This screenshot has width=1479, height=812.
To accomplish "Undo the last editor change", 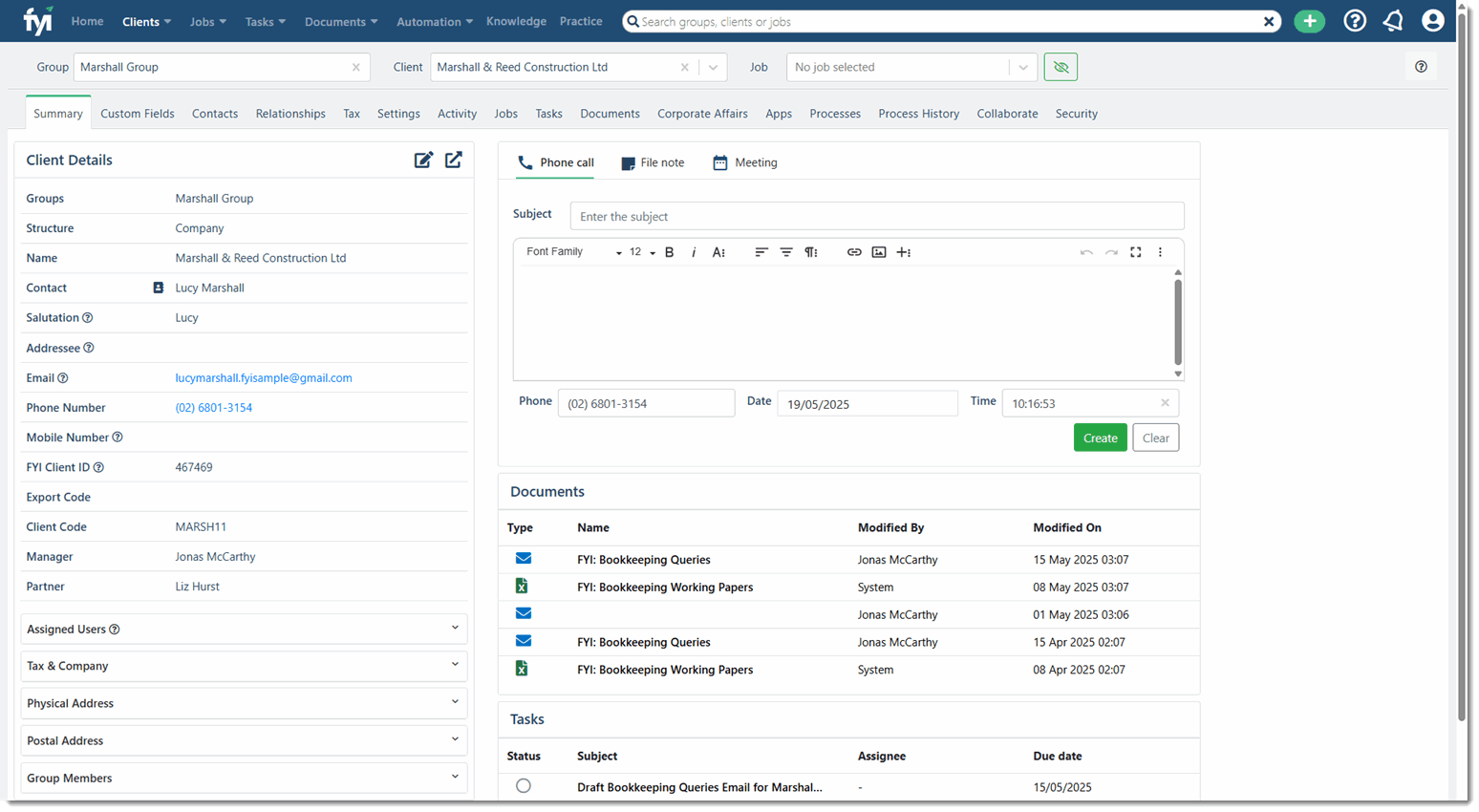I will (1086, 252).
